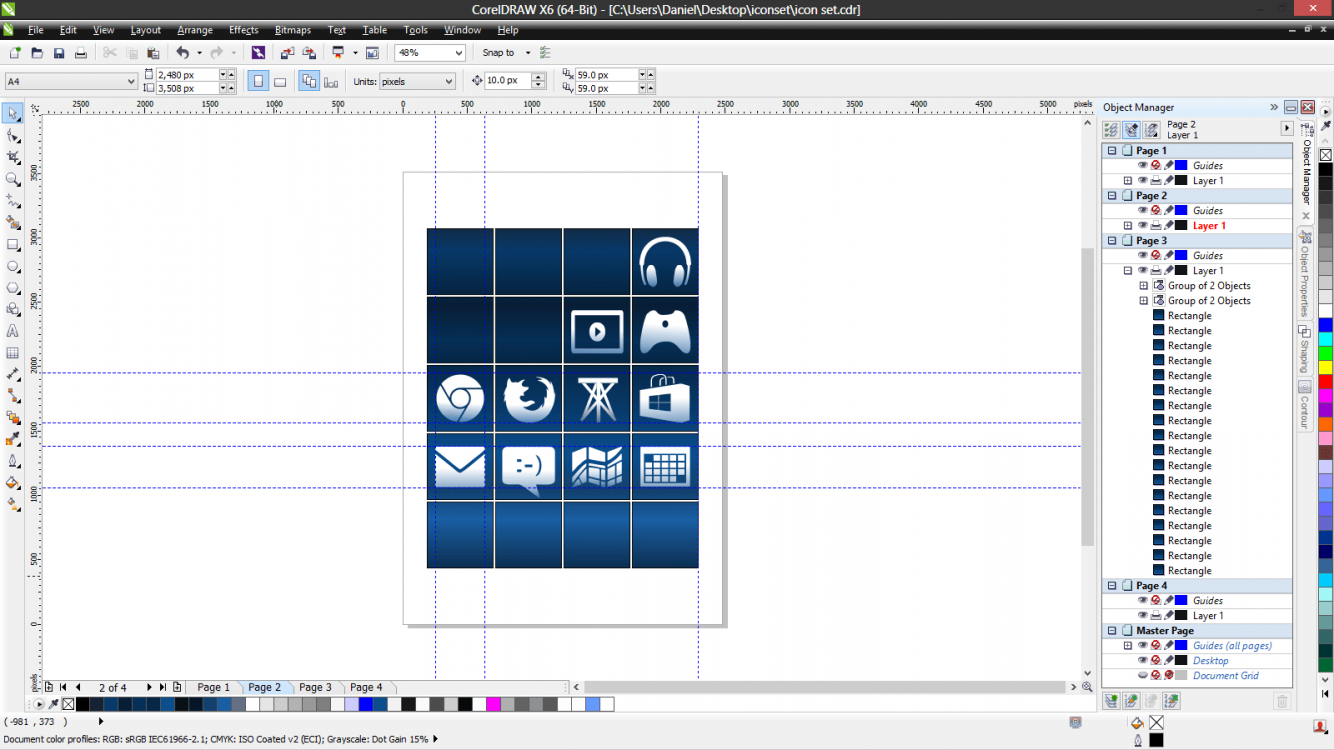Select the Blend interactive tool
The width and height of the screenshot is (1334, 750).
pyautogui.click(x=12, y=418)
